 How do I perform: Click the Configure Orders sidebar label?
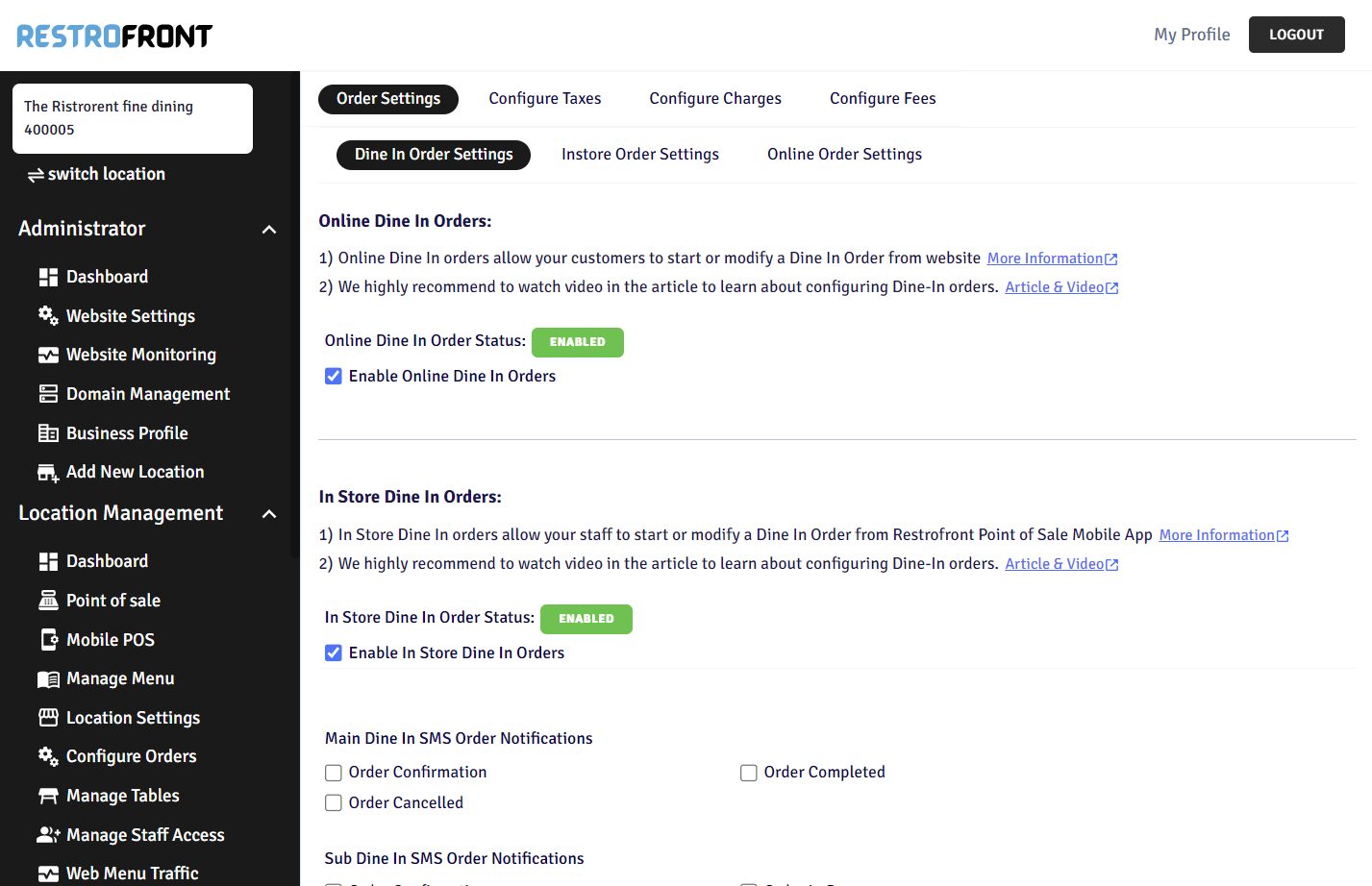(x=132, y=756)
